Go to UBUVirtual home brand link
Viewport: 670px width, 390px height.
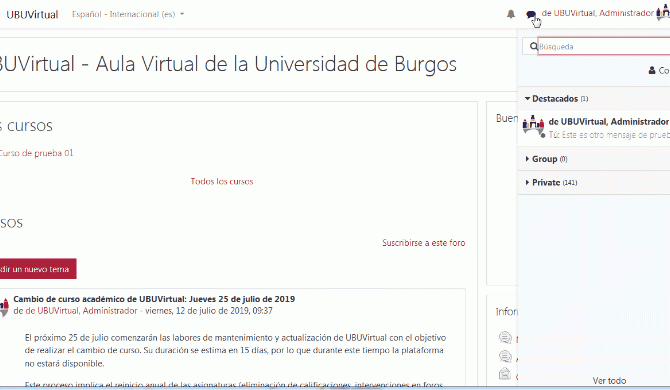(x=32, y=15)
